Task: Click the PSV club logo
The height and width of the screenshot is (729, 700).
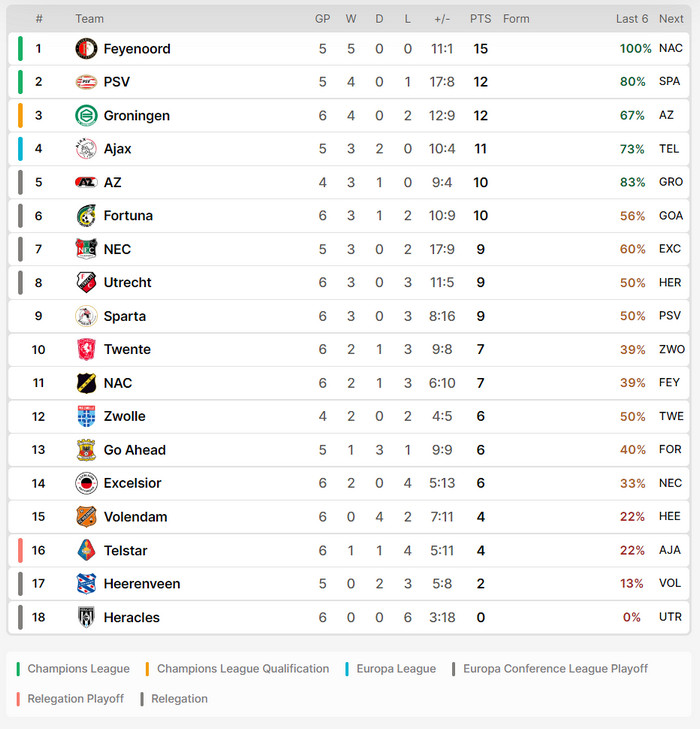Action: [86, 82]
